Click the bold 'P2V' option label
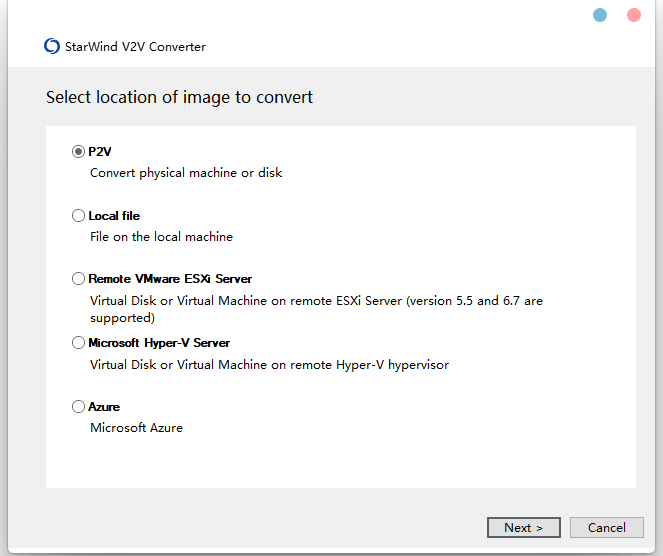This screenshot has width=663, height=556. tap(100, 151)
